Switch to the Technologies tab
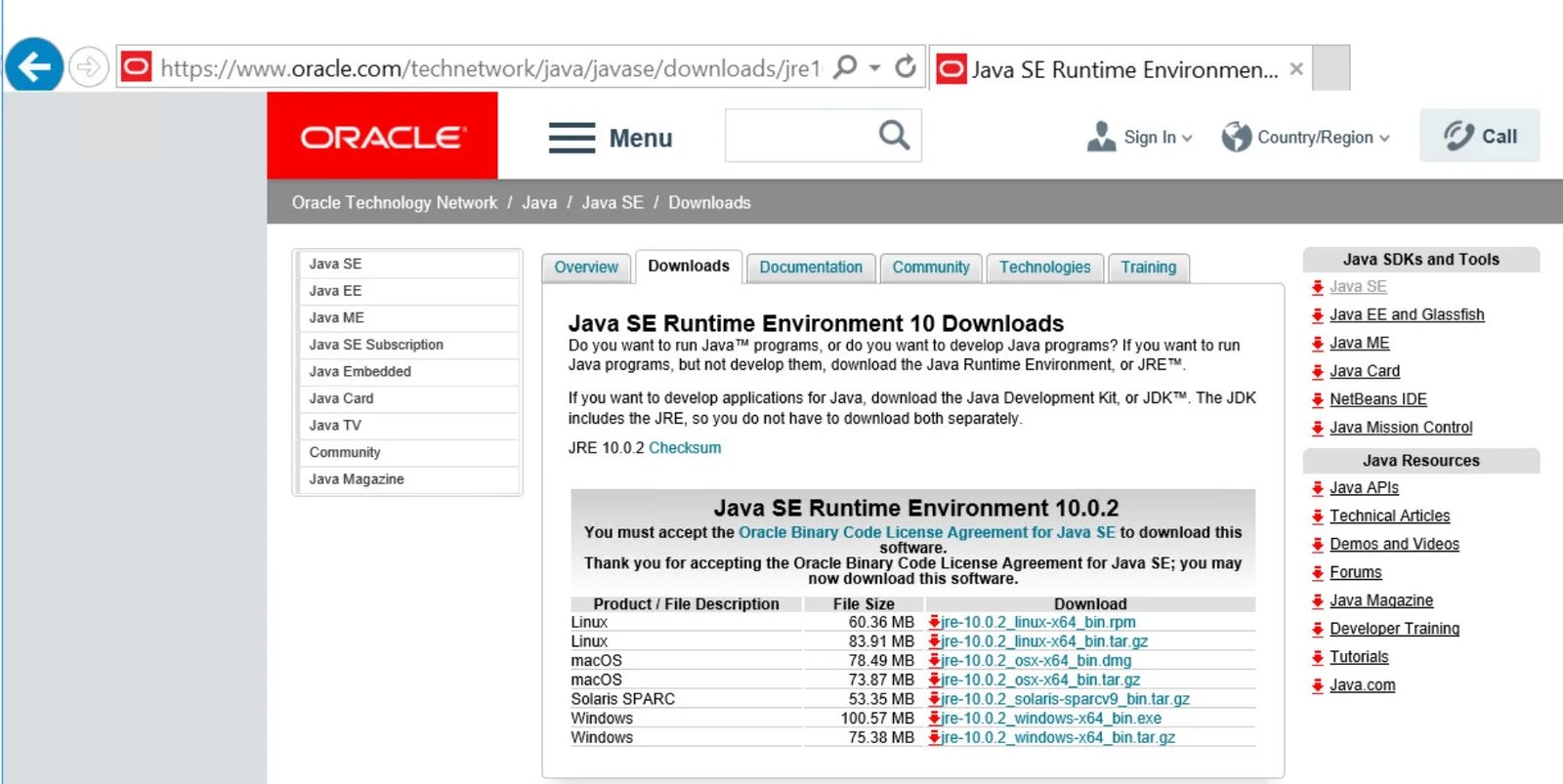The height and width of the screenshot is (784, 1563). click(1044, 268)
